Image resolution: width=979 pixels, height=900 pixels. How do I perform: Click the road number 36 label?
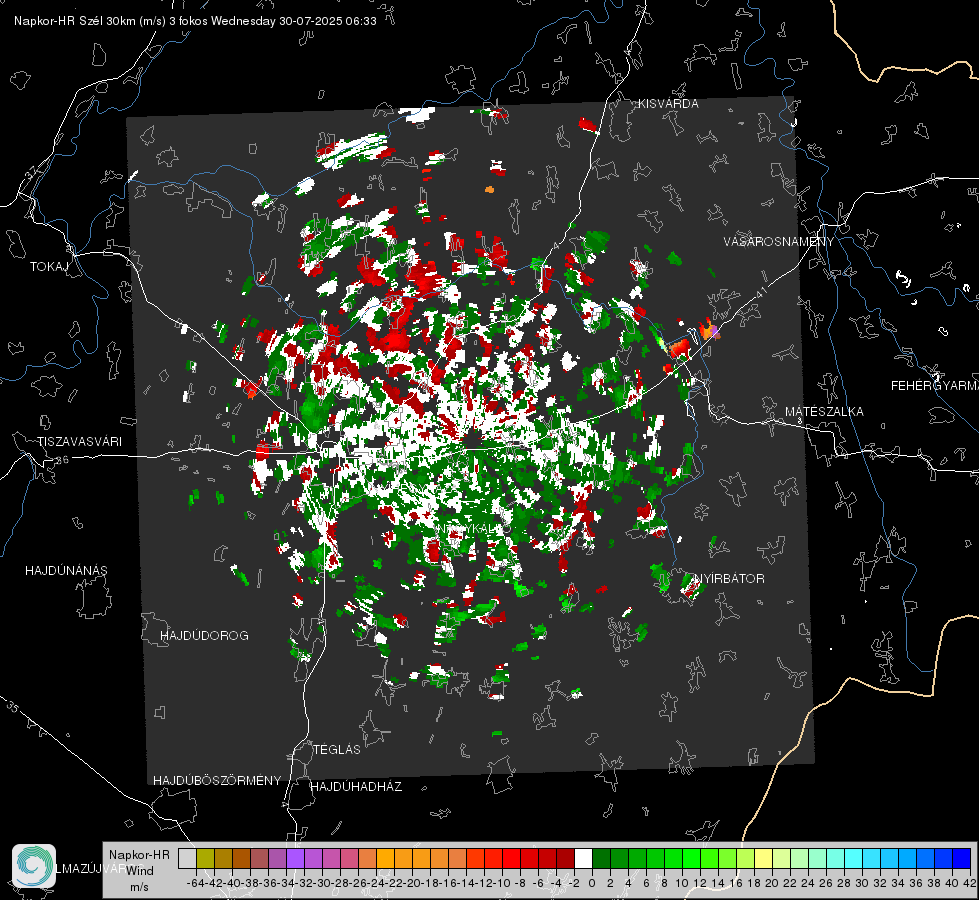62,460
